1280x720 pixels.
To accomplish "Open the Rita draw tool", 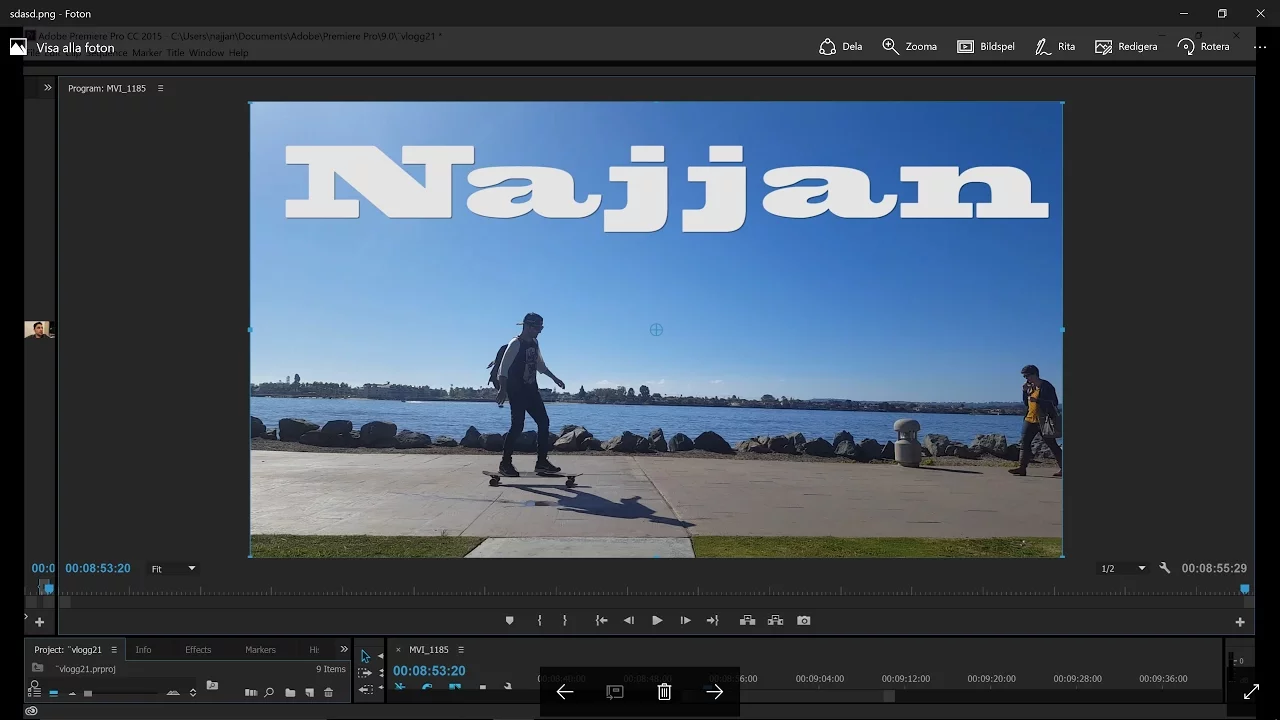I will pyautogui.click(x=1055, y=47).
